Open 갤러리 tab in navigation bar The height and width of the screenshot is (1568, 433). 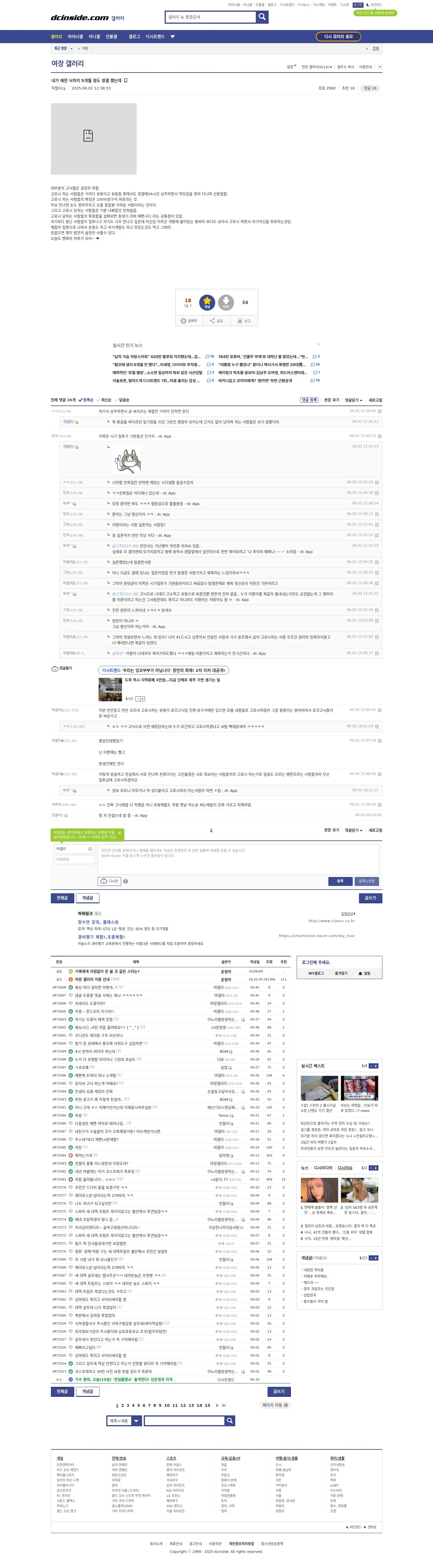(x=57, y=37)
